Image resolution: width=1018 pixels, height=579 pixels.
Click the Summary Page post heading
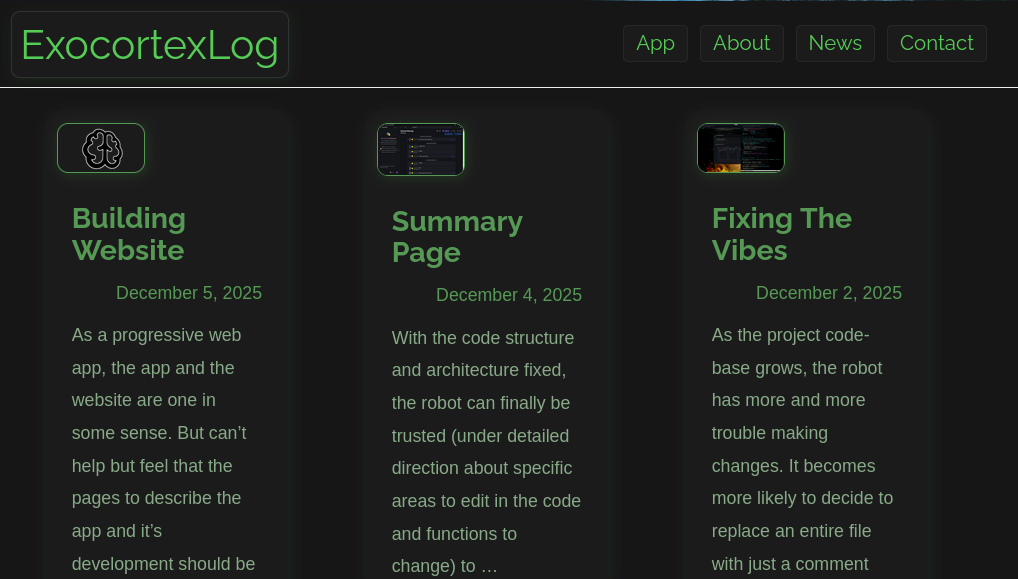(457, 237)
